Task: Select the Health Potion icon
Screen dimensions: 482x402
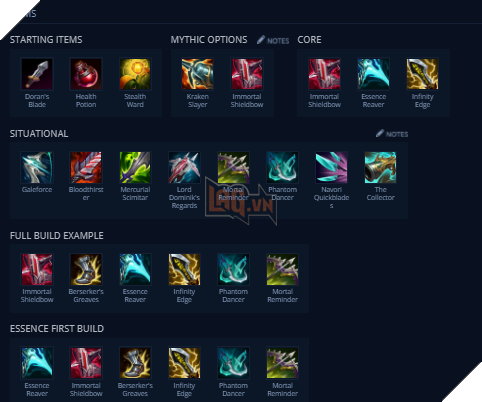Action: point(86,74)
